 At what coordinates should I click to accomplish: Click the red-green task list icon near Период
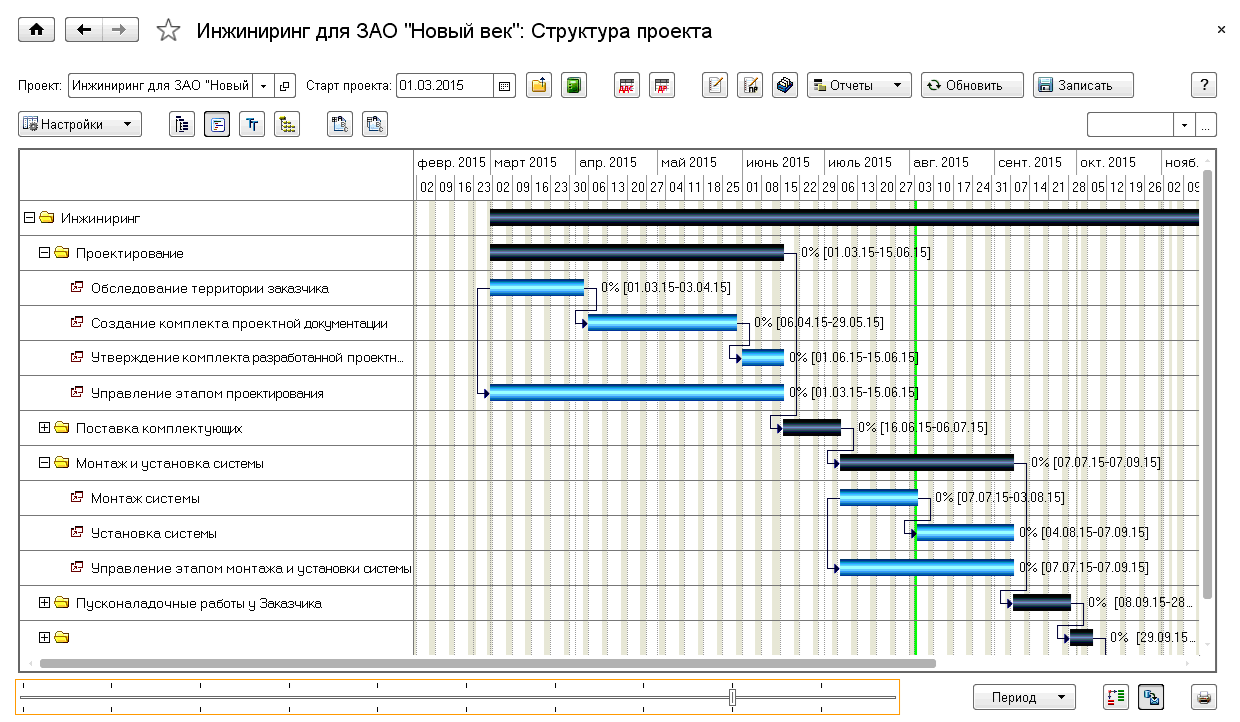click(1116, 697)
